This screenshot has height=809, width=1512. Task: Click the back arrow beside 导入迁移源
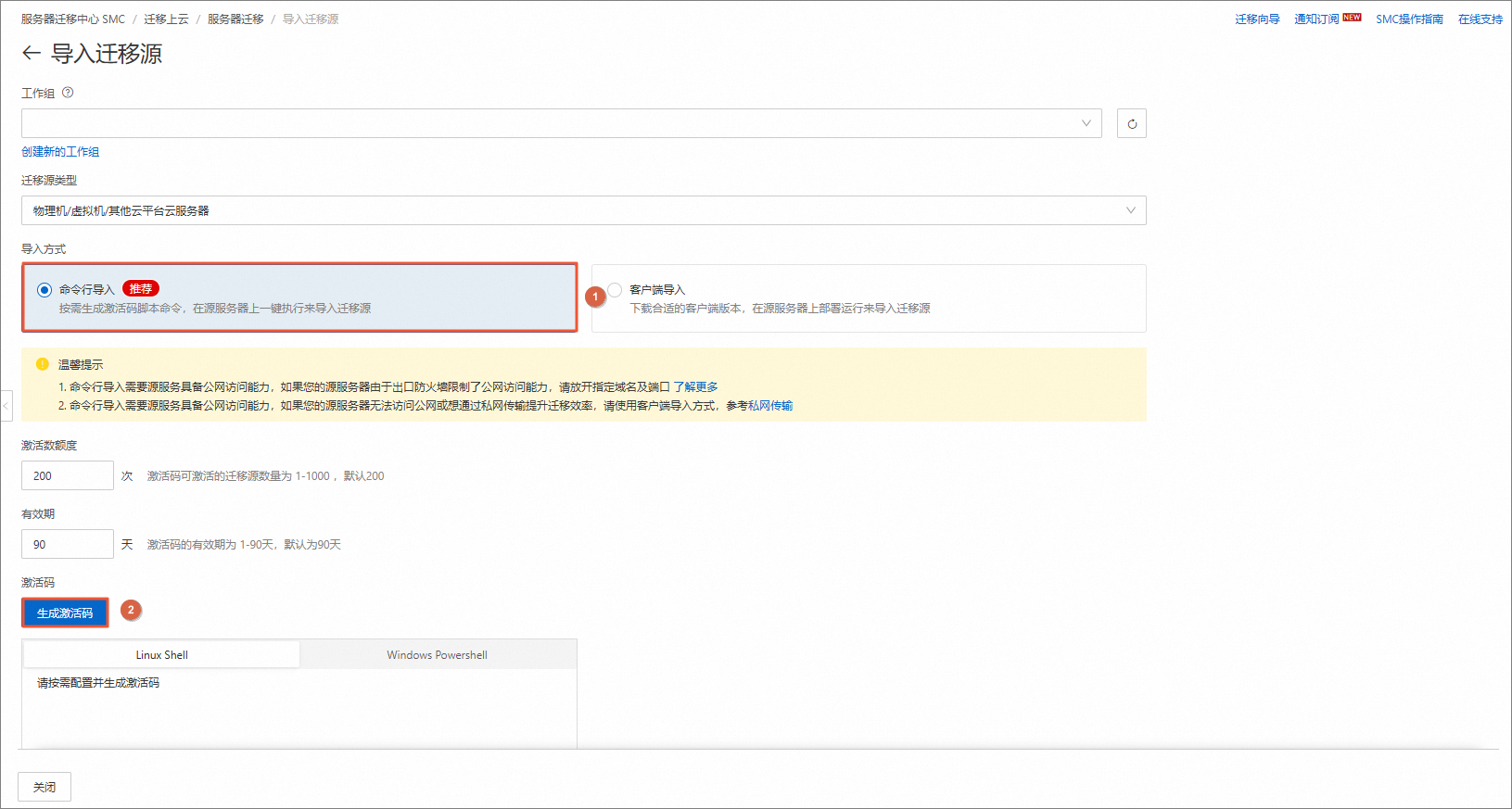(32, 54)
